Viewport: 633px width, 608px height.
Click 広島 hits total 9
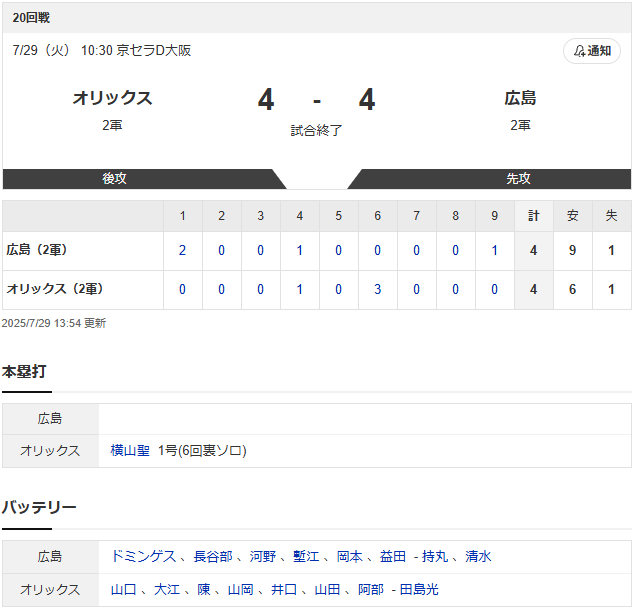pos(572,250)
